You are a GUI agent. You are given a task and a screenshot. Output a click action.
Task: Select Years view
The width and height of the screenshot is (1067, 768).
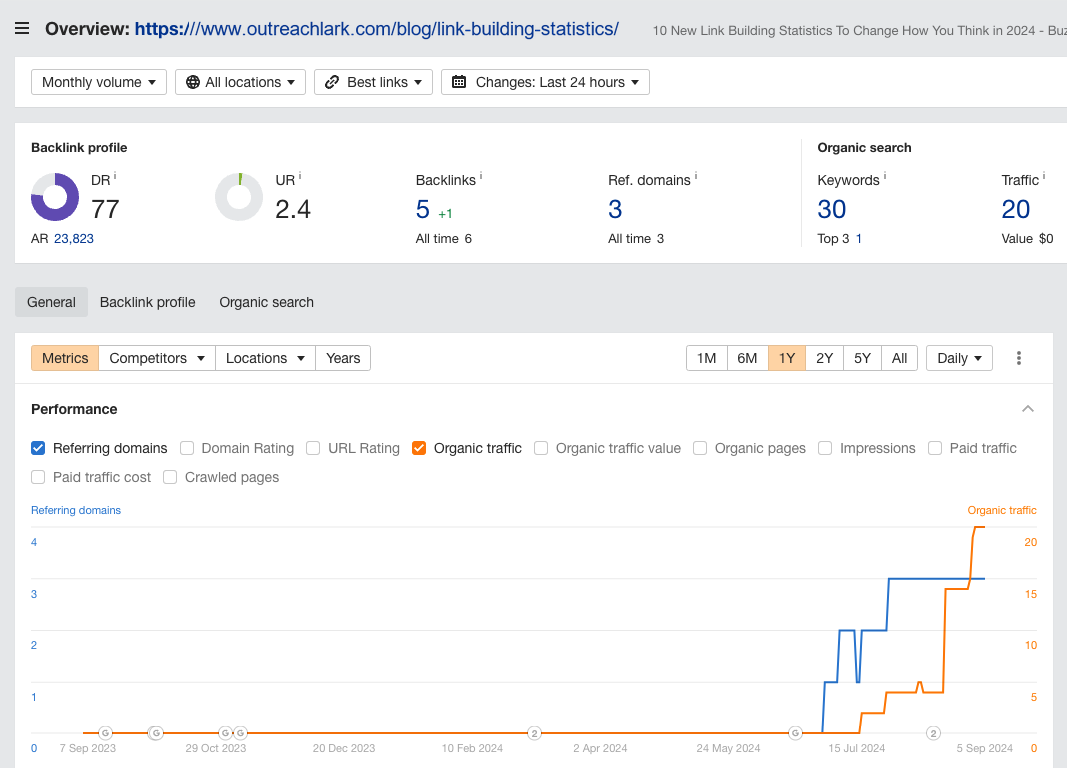343,358
